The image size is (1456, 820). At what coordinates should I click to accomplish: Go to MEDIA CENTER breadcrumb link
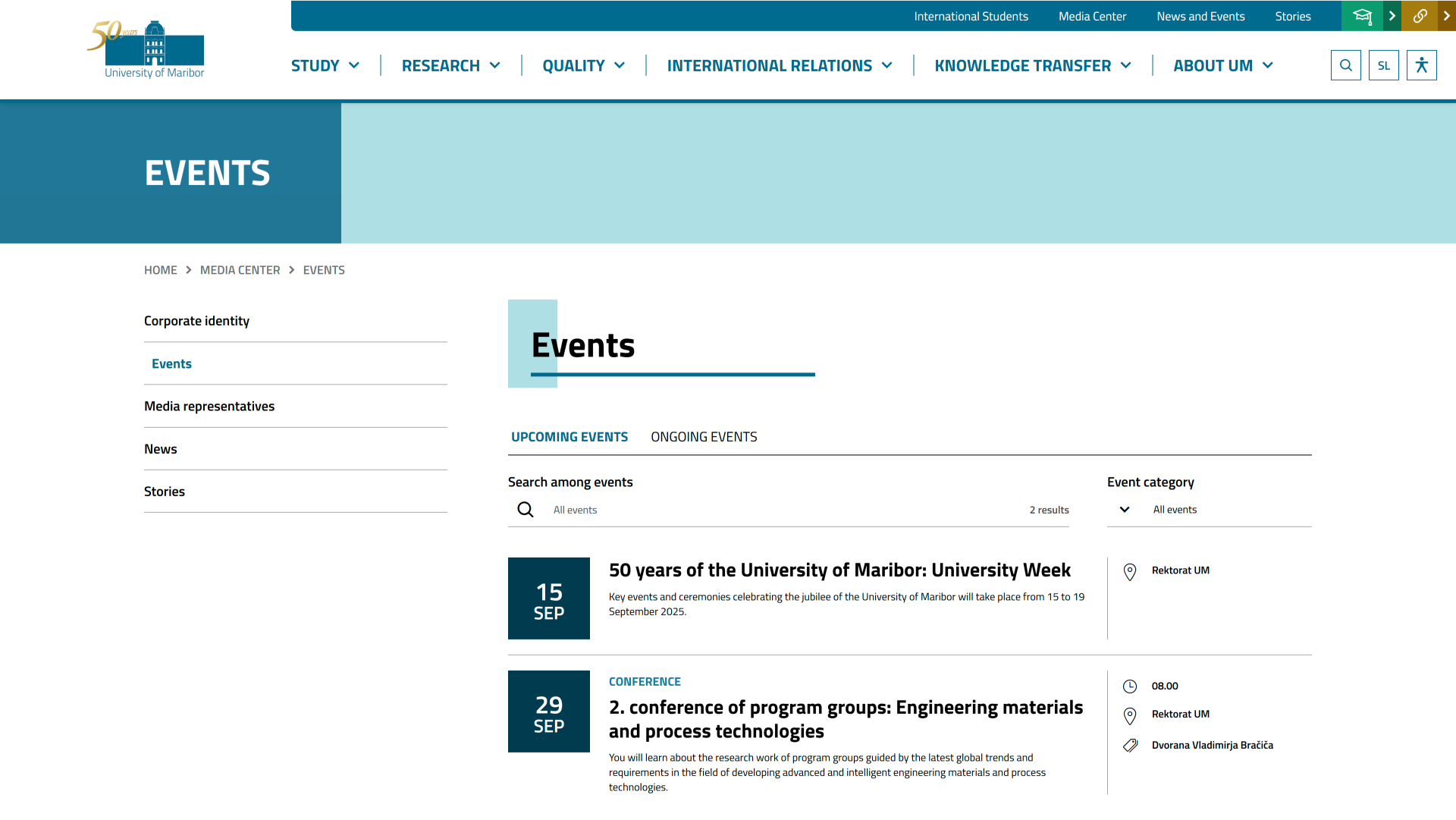[x=240, y=270]
